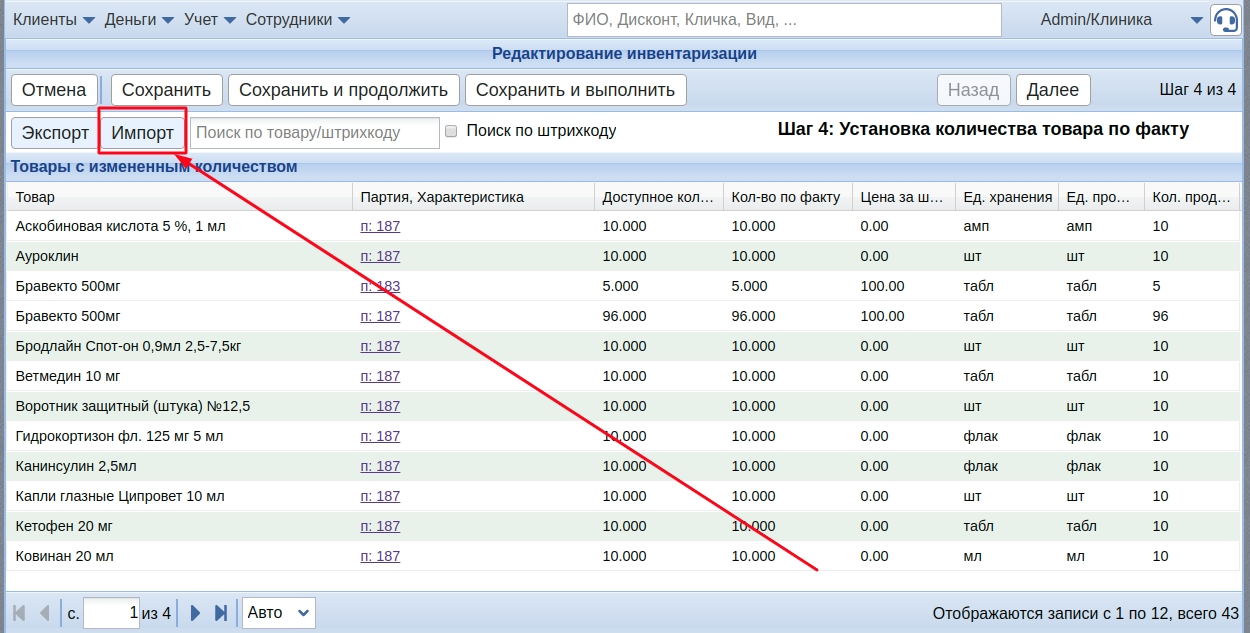Open the Авто page size dropdown
The image size is (1250, 633).
pyautogui.click(x=278, y=613)
